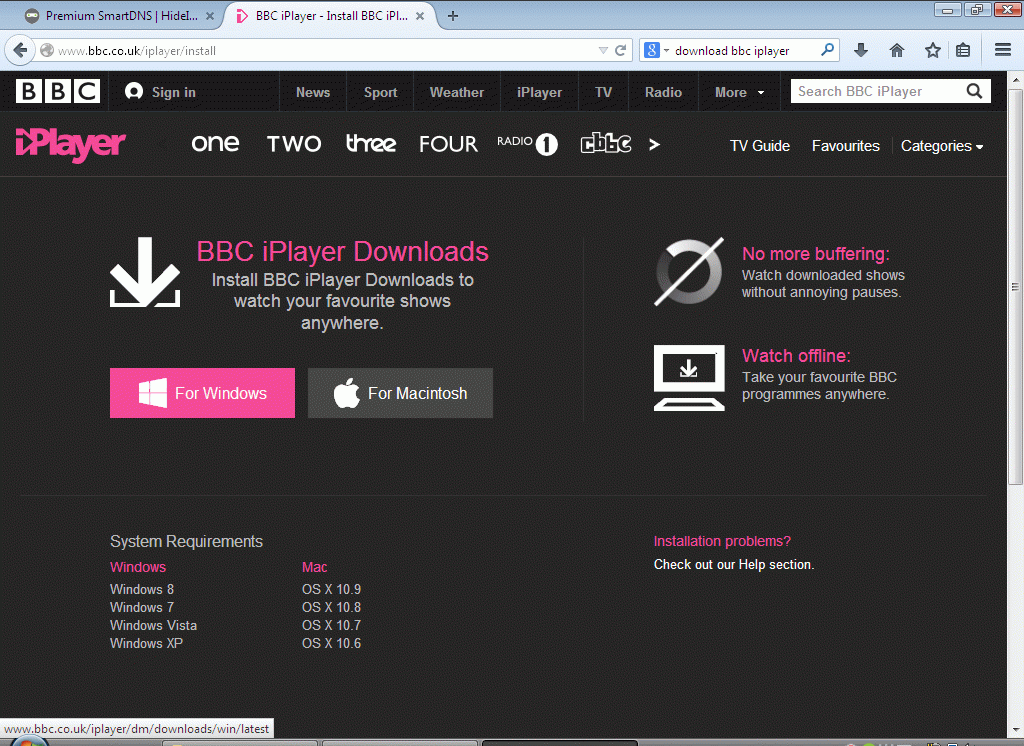Image resolution: width=1024 pixels, height=746 pixels.
Task: Open iPlayer in the BBC navigation
Action: click(x=539, y=92)
